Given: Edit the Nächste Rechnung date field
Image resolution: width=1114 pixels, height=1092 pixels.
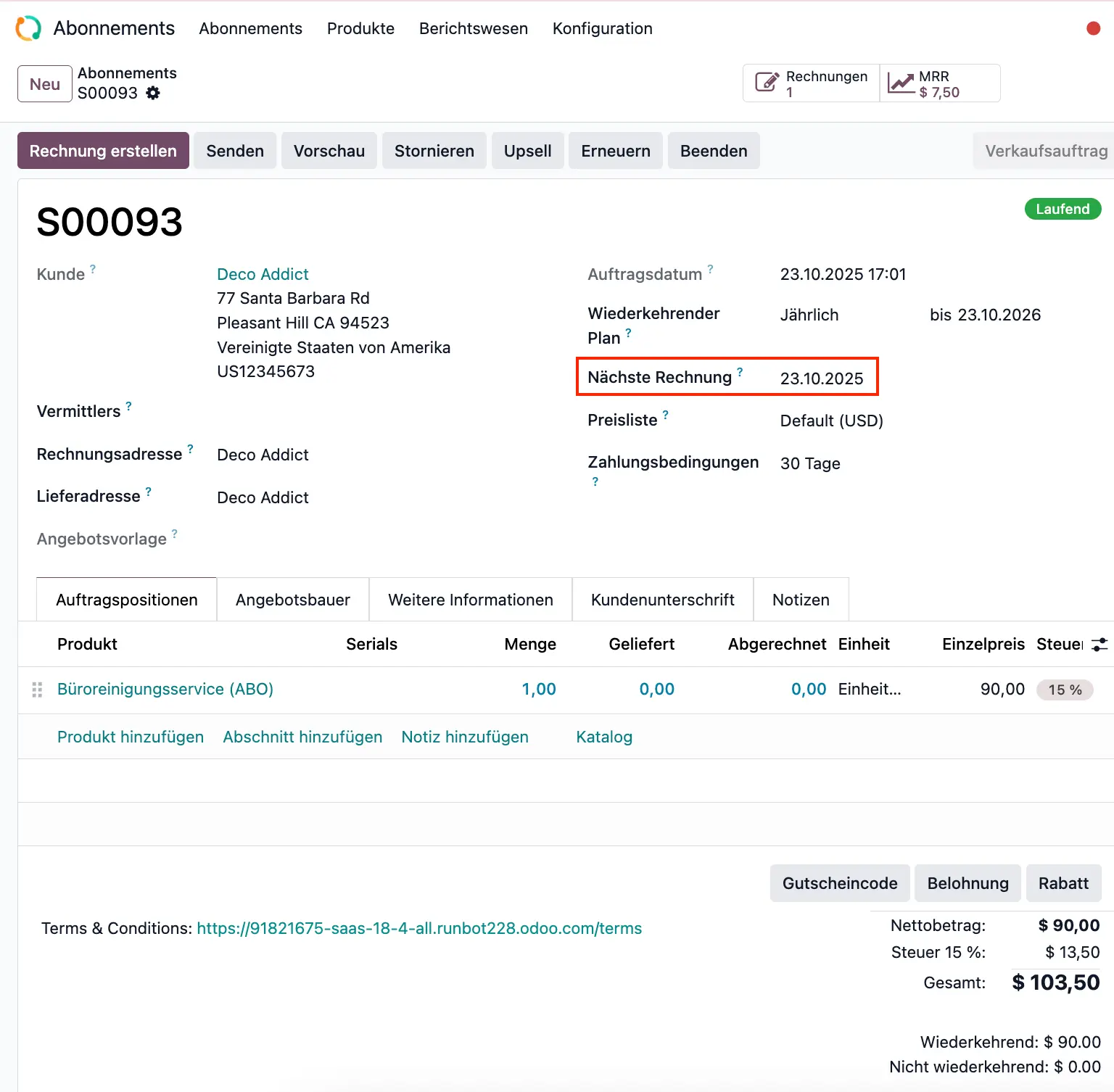Looking at the screenshot, I should click(x=822, y=379).
